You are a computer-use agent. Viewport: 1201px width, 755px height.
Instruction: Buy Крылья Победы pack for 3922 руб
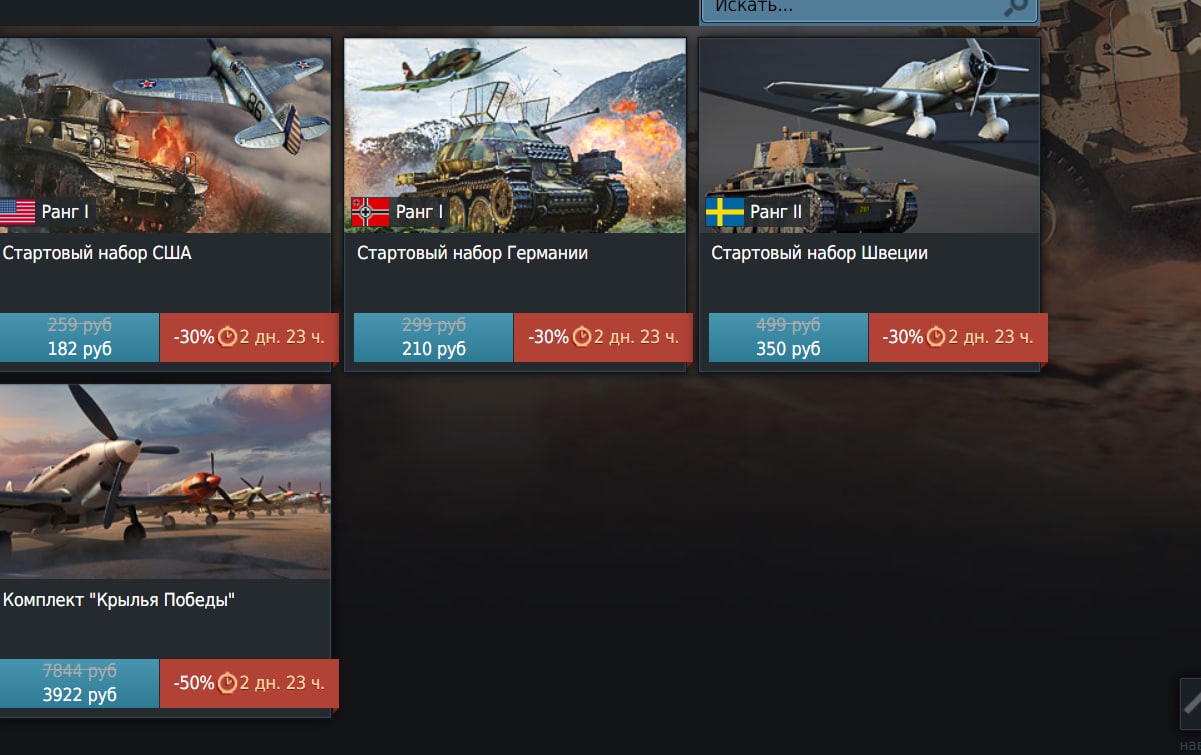[x=79, y=683]
